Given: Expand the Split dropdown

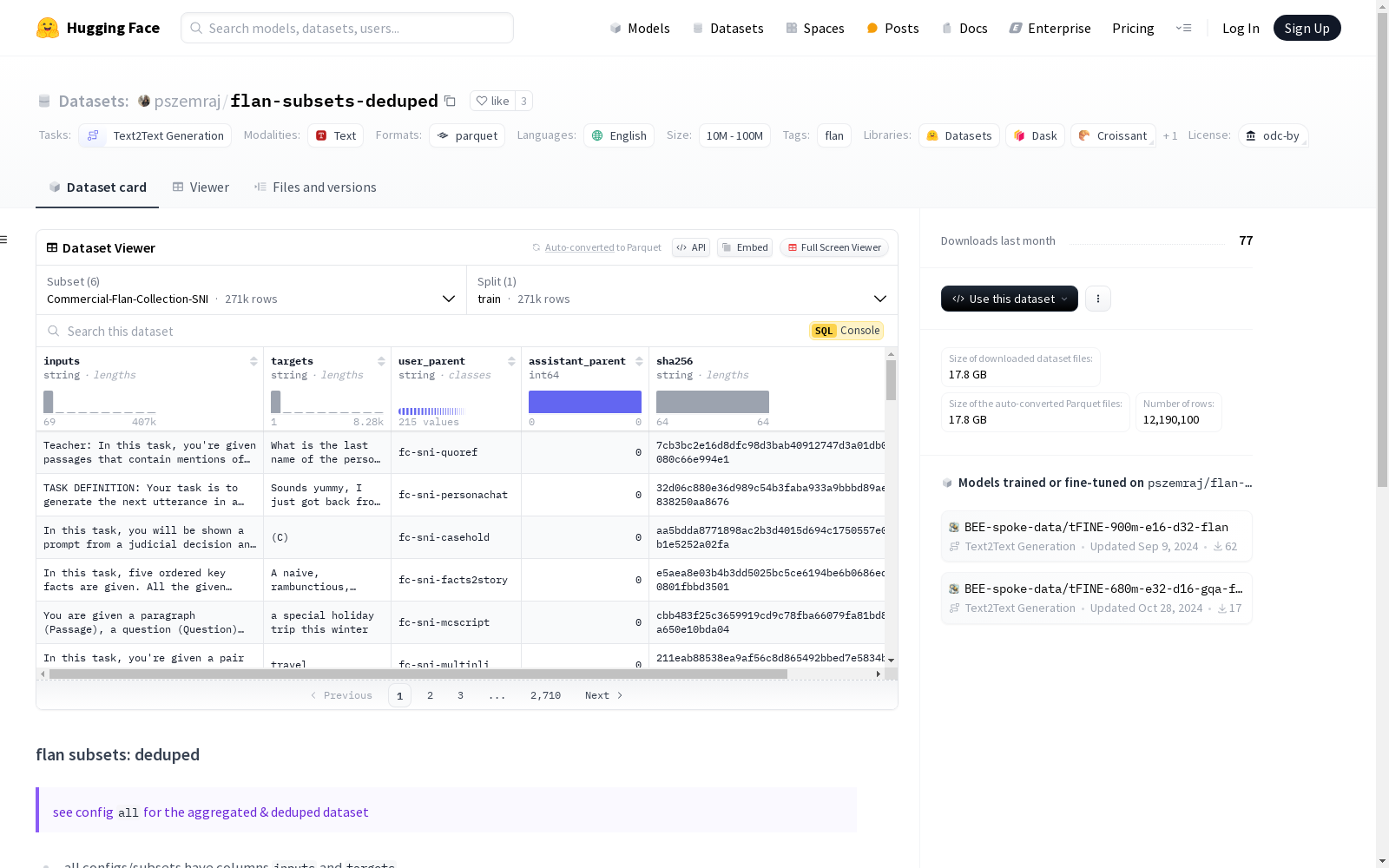Looking at the screenshot, I should 682,290.
